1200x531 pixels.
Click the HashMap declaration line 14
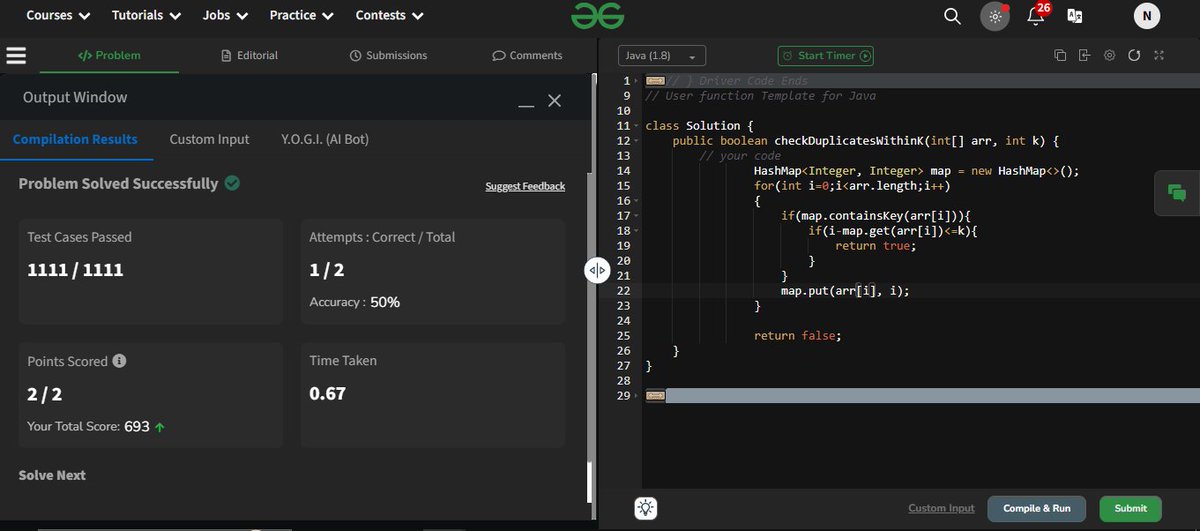(x=916, y=171)
